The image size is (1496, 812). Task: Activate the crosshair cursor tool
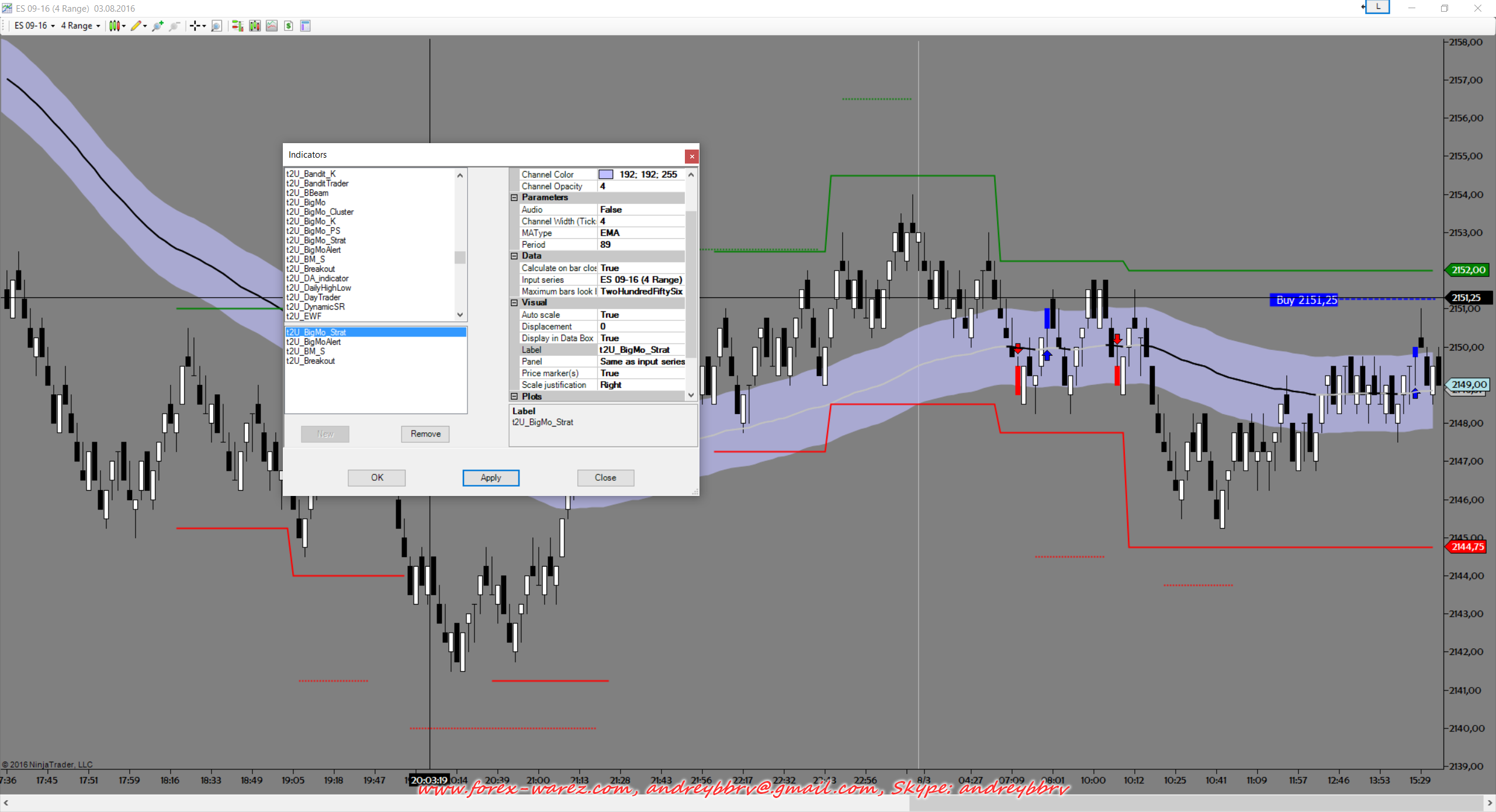(195, 26)
